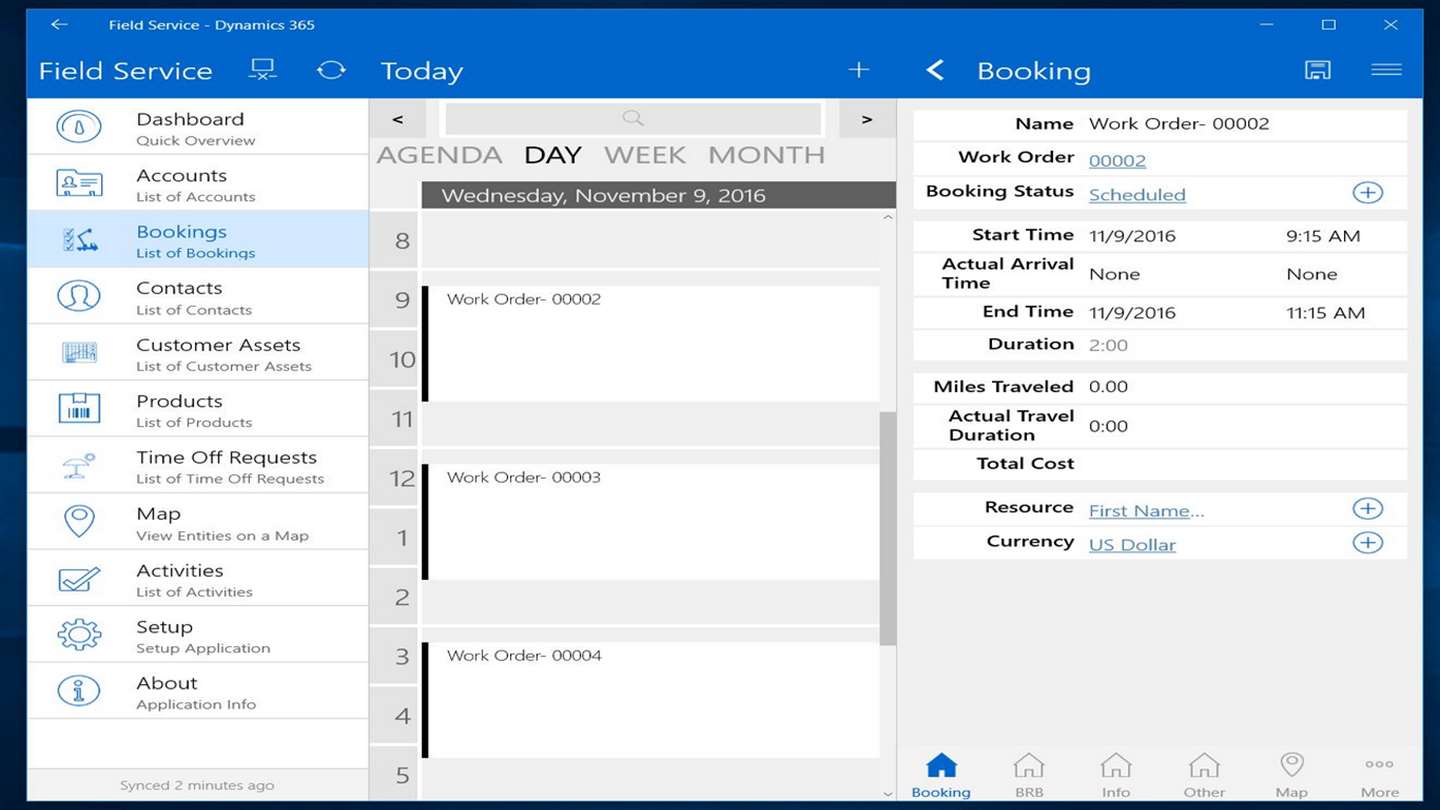Maximize the Field Service window

pos(1328,25)
